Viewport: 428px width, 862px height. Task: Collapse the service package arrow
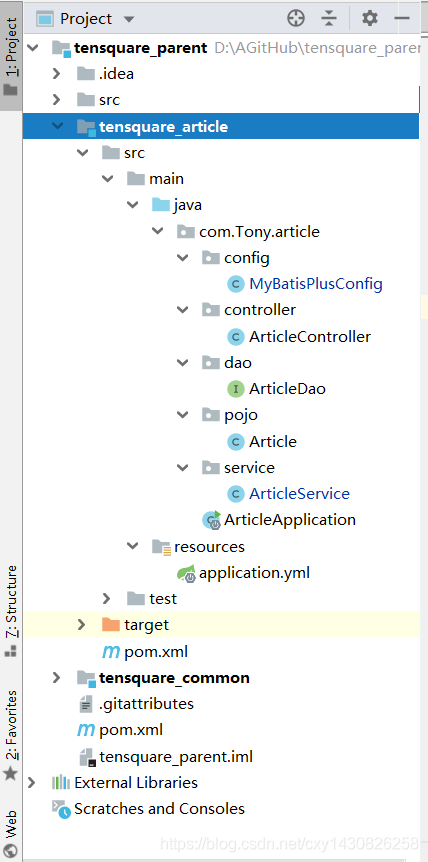[182, 467]
